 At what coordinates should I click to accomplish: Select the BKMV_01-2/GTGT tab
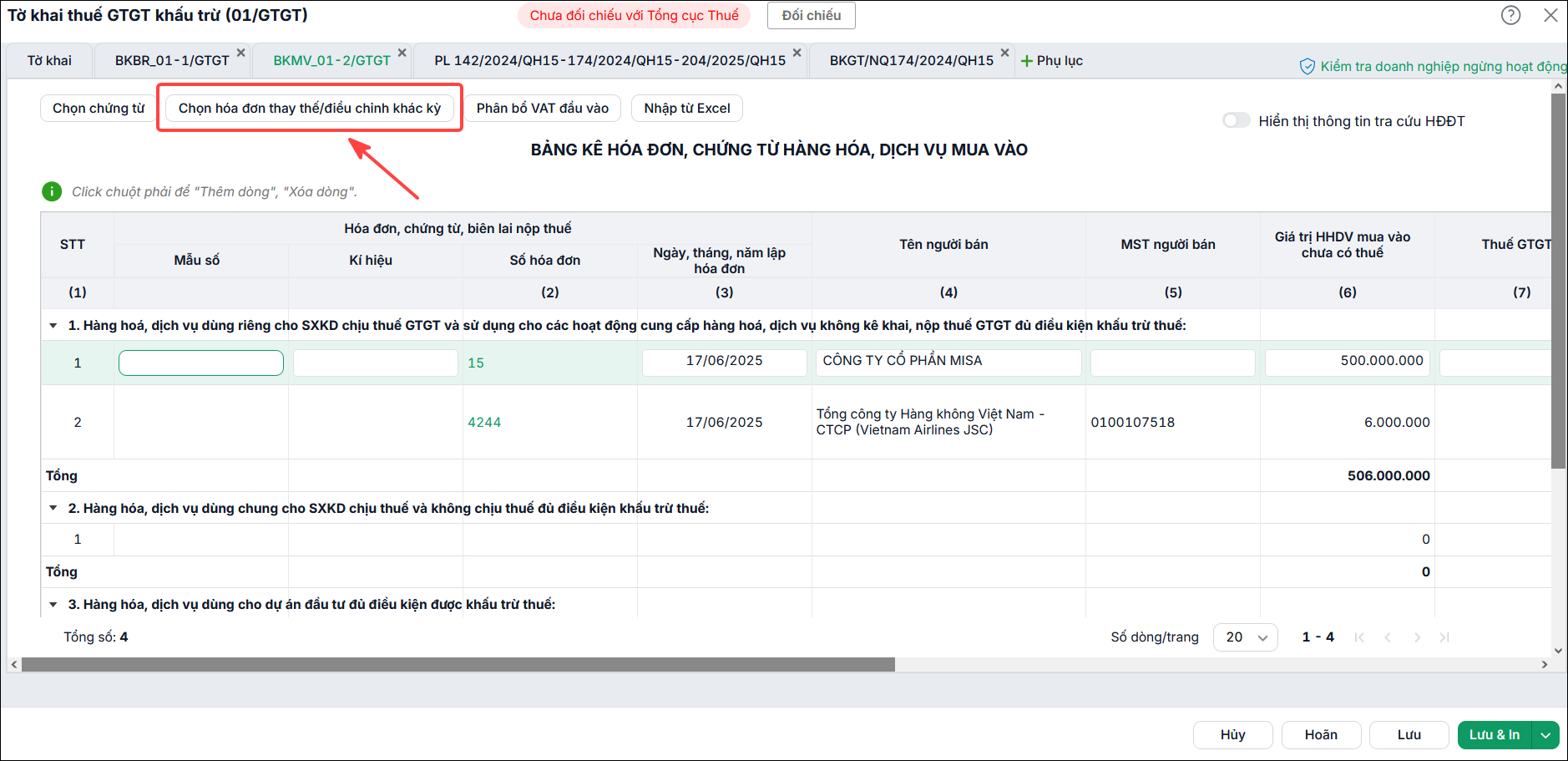[x=332, y=61]
